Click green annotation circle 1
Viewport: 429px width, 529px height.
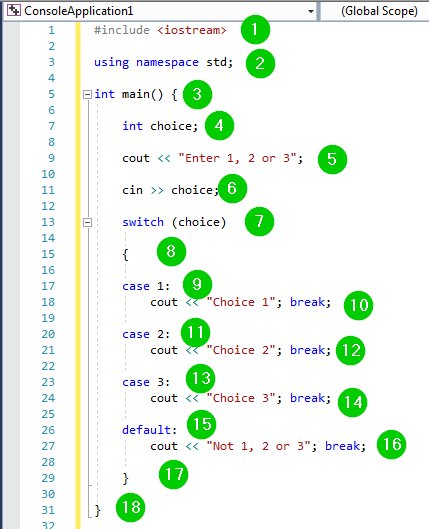(x=255, y=30)
